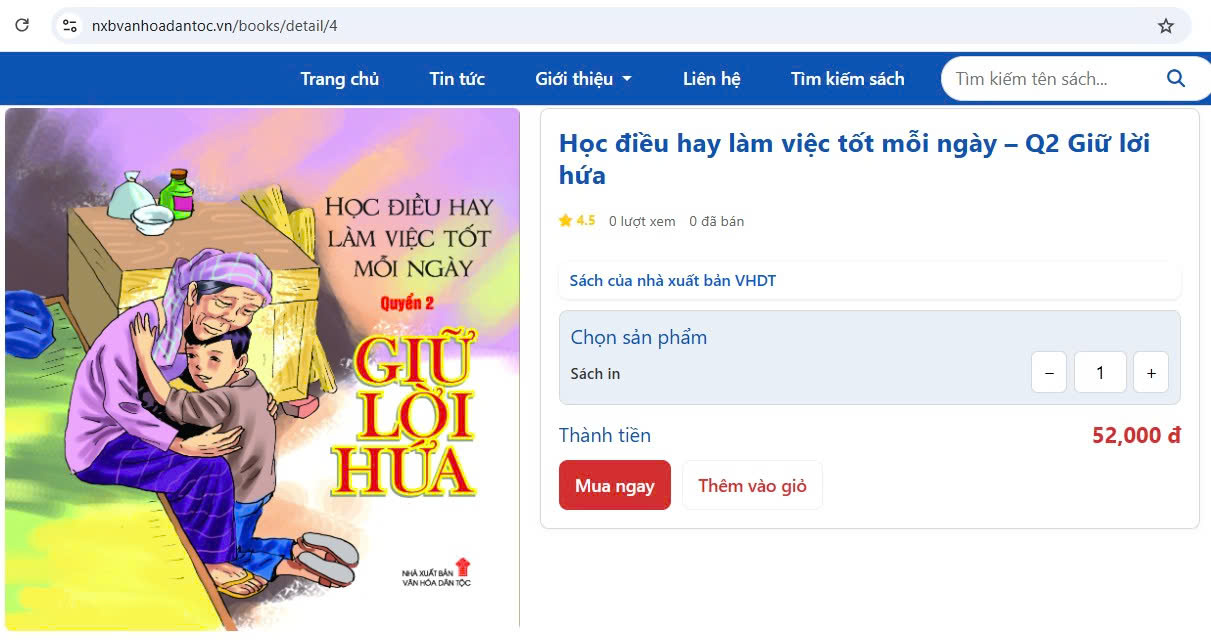Viewport: 1211px width, 642px height.
Task: Bookmark this page with the star icon
Action: point(1166,26)
